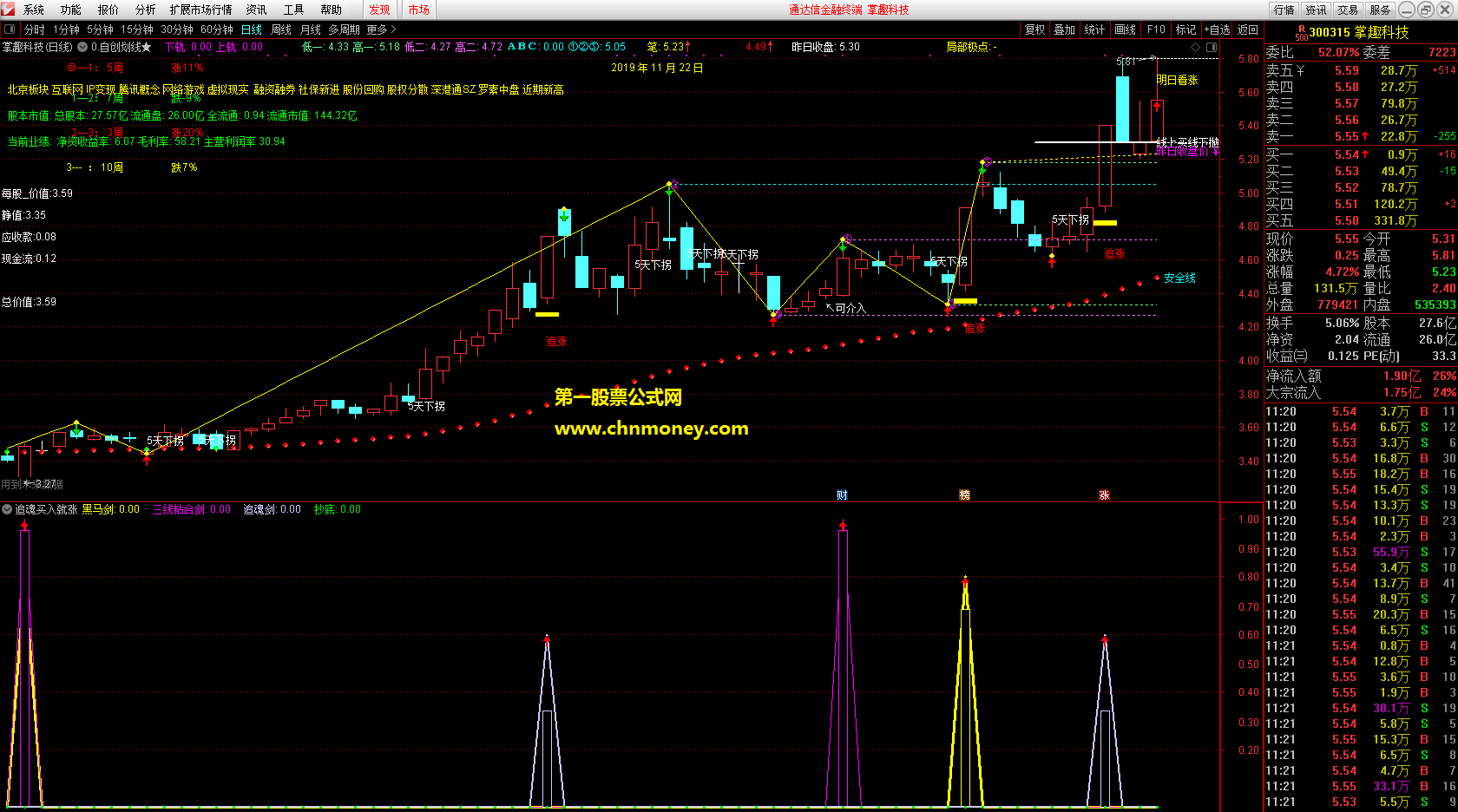Image resolution: width=1458 pixels, height=812 pixels.
Task: Click the 卖五 5.59 ask row
Action: point(1361,70)
